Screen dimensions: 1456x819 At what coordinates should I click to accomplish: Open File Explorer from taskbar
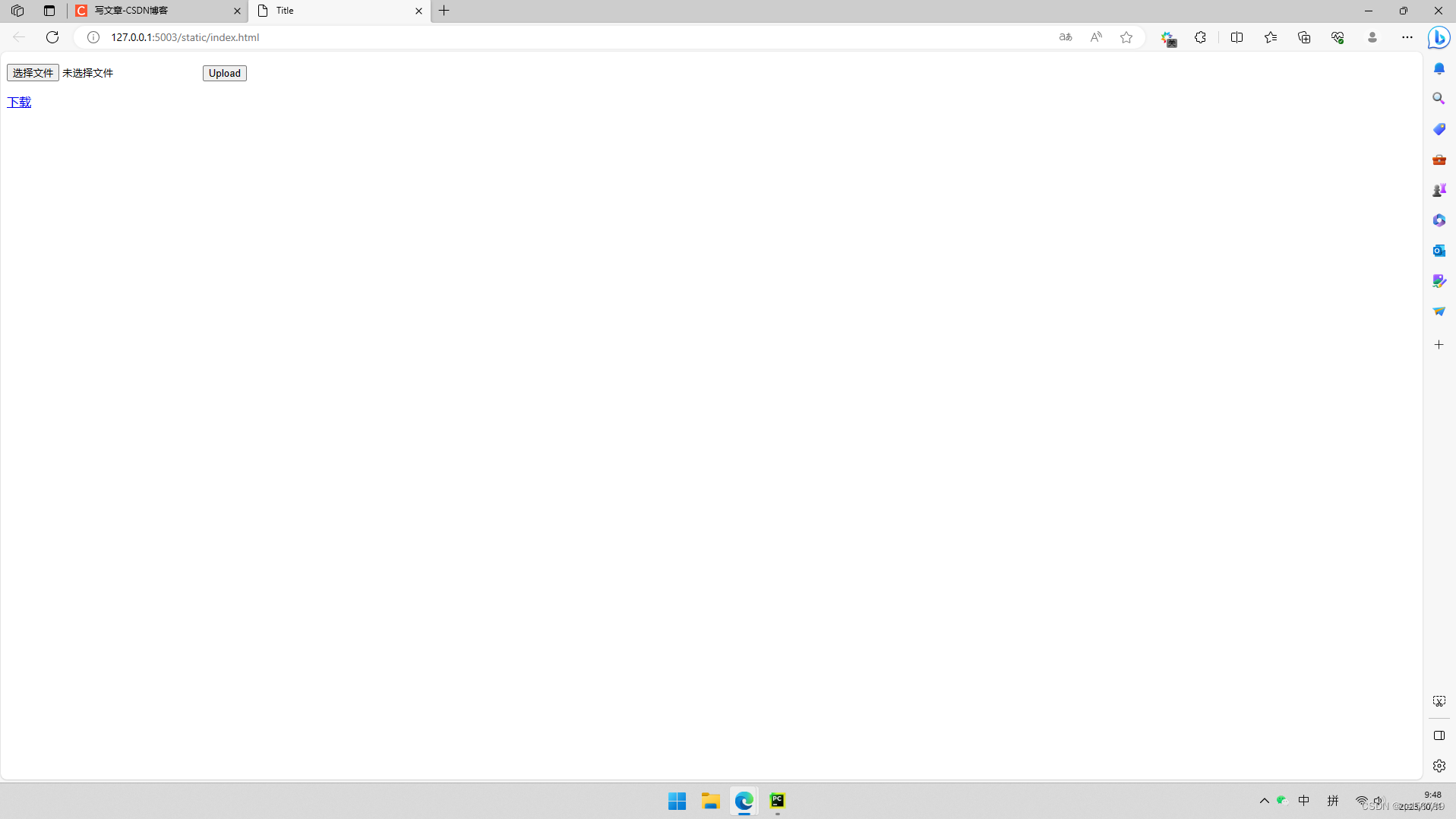(x=711, y=801)
